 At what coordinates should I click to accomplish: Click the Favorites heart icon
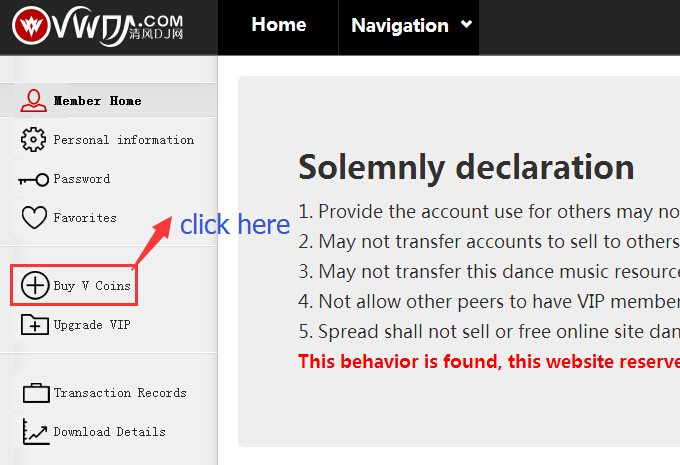click(34, 217)
